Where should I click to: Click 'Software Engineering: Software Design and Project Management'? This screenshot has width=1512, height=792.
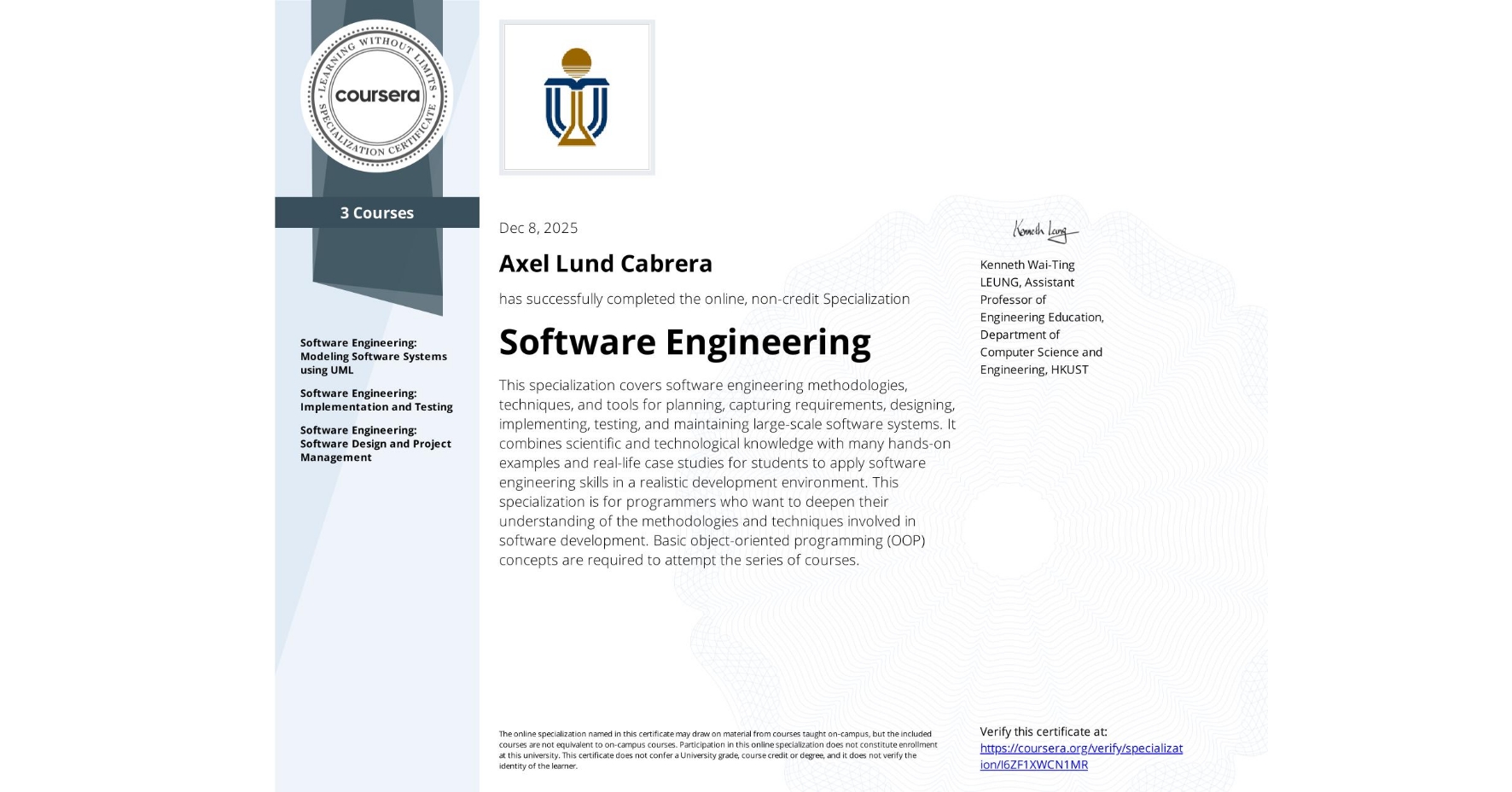click(376, 443)
